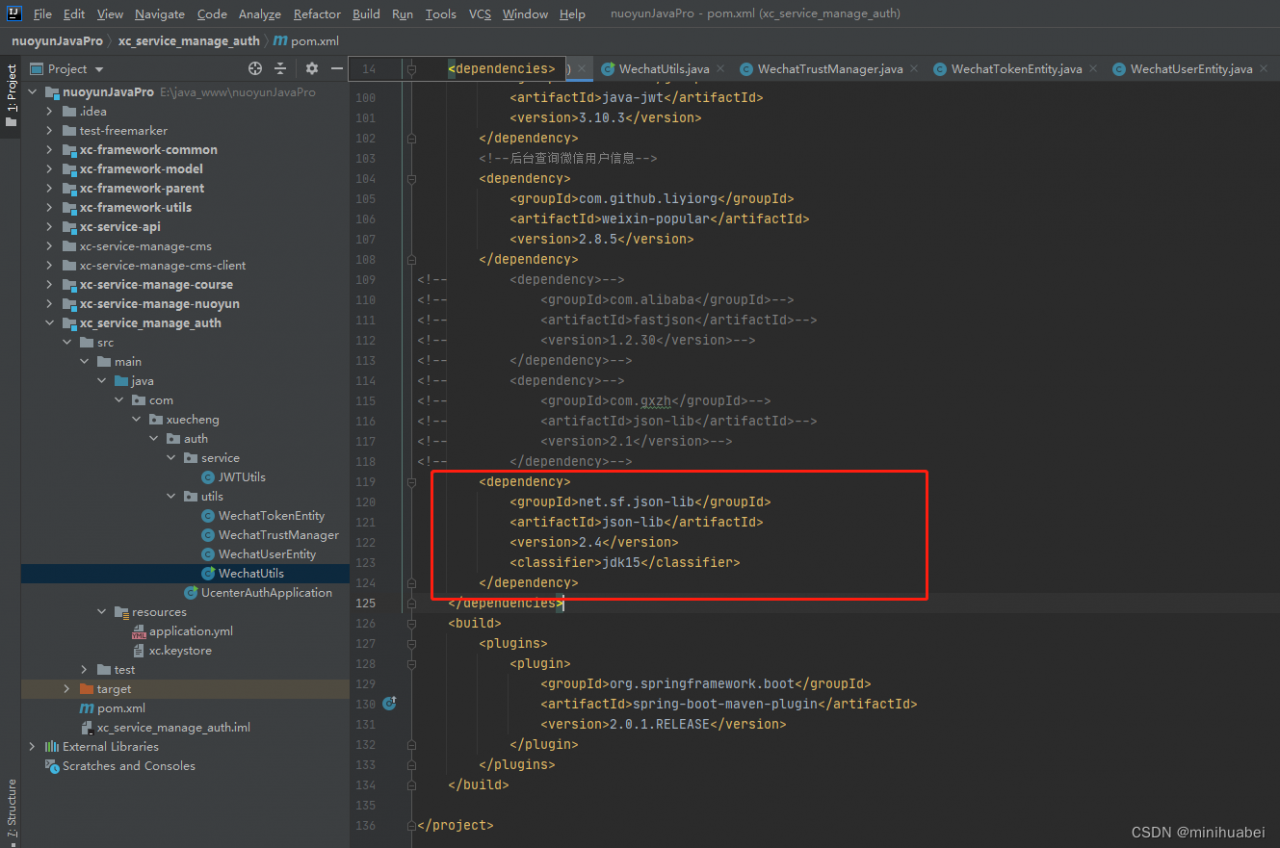
Task: Open the Refactor menu
Action: click(317, 14)
